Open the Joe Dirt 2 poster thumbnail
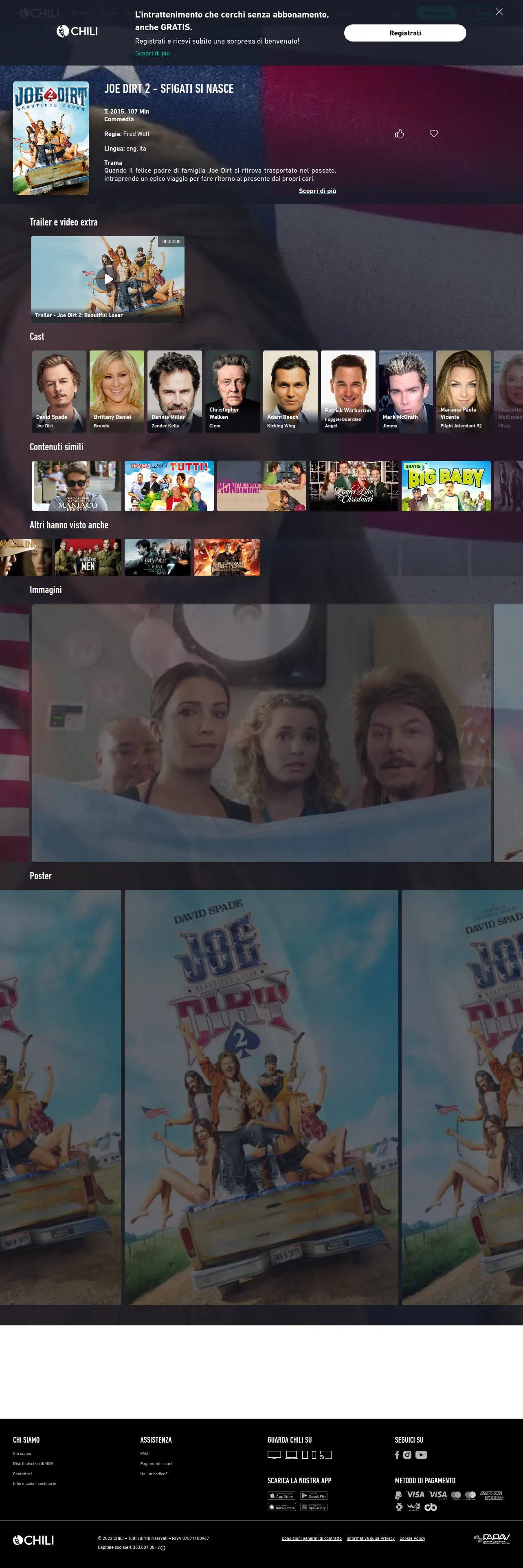 (51, 138)
